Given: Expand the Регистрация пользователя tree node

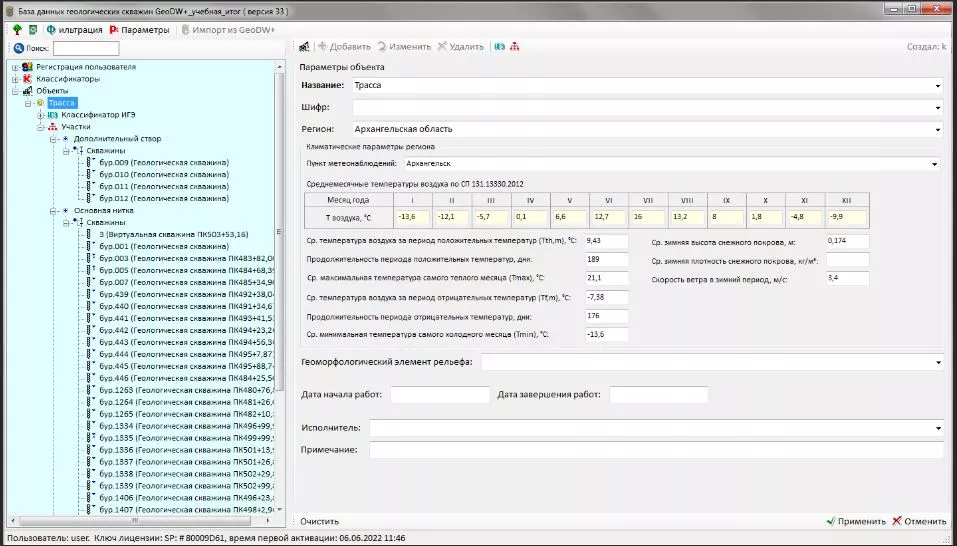Looking at the screenshot, I should 15,67.
